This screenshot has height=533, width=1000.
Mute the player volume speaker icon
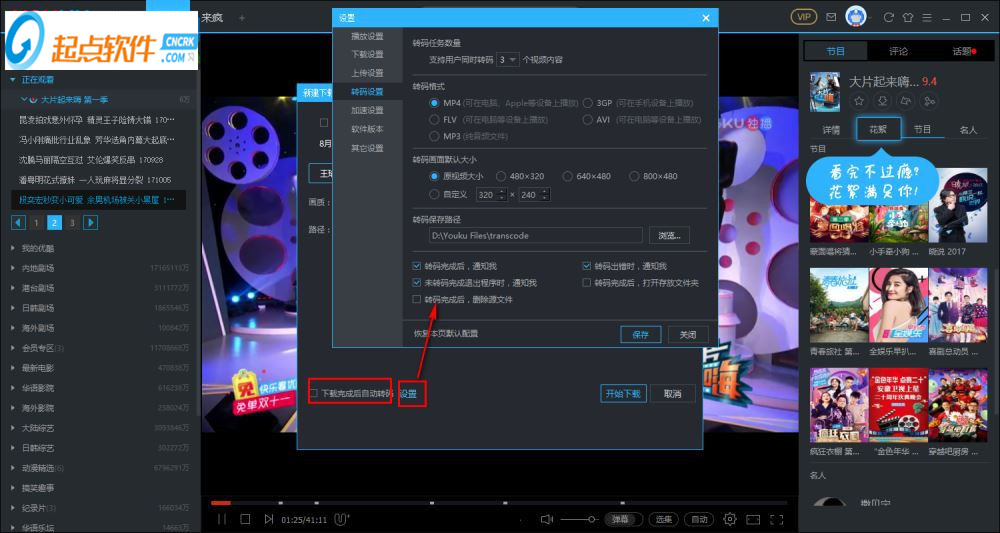click(x=547, y=519)
